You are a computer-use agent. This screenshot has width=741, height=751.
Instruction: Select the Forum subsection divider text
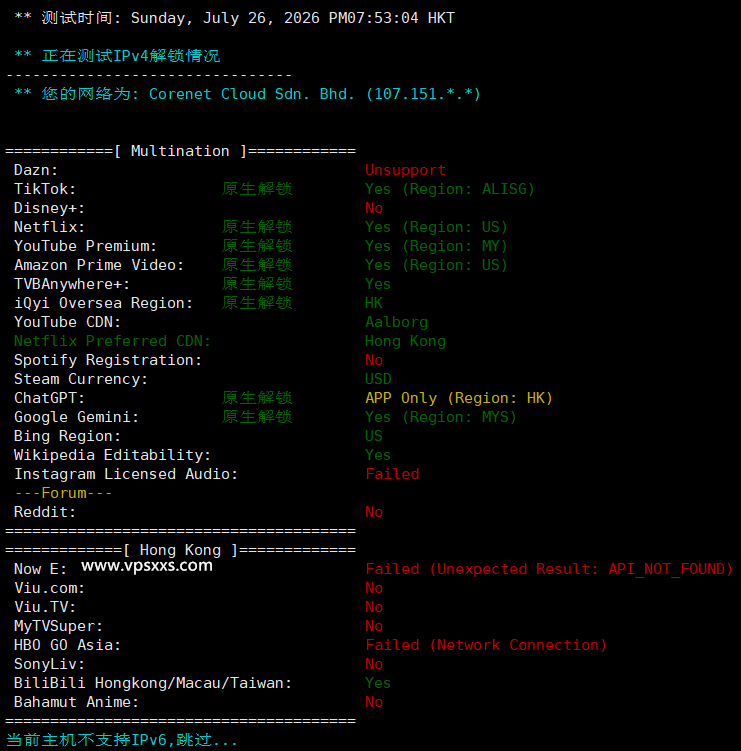(63, 493)
